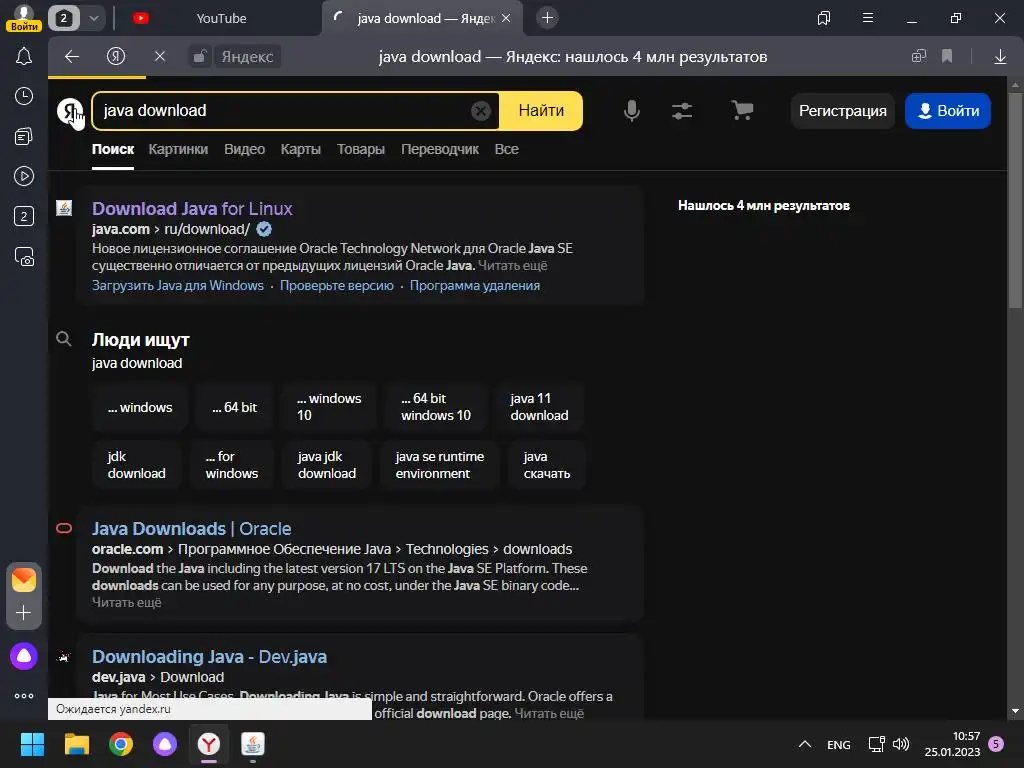Switch to Картинки search tab
The width and height of the screenshot is (1024, 768).
click(x=178, y=149)
